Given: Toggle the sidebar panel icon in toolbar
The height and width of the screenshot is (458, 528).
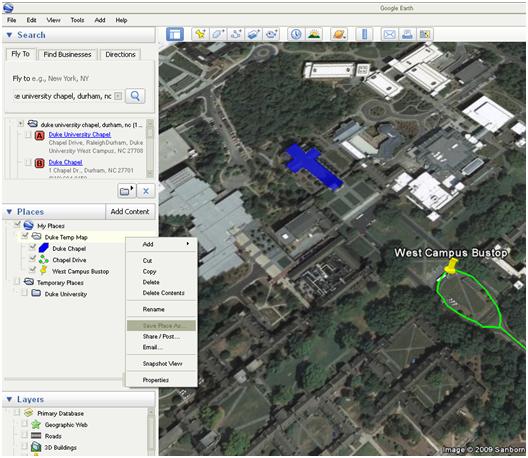Looking at the screenshot, I should pyautogui.click(x=175, y=34).
